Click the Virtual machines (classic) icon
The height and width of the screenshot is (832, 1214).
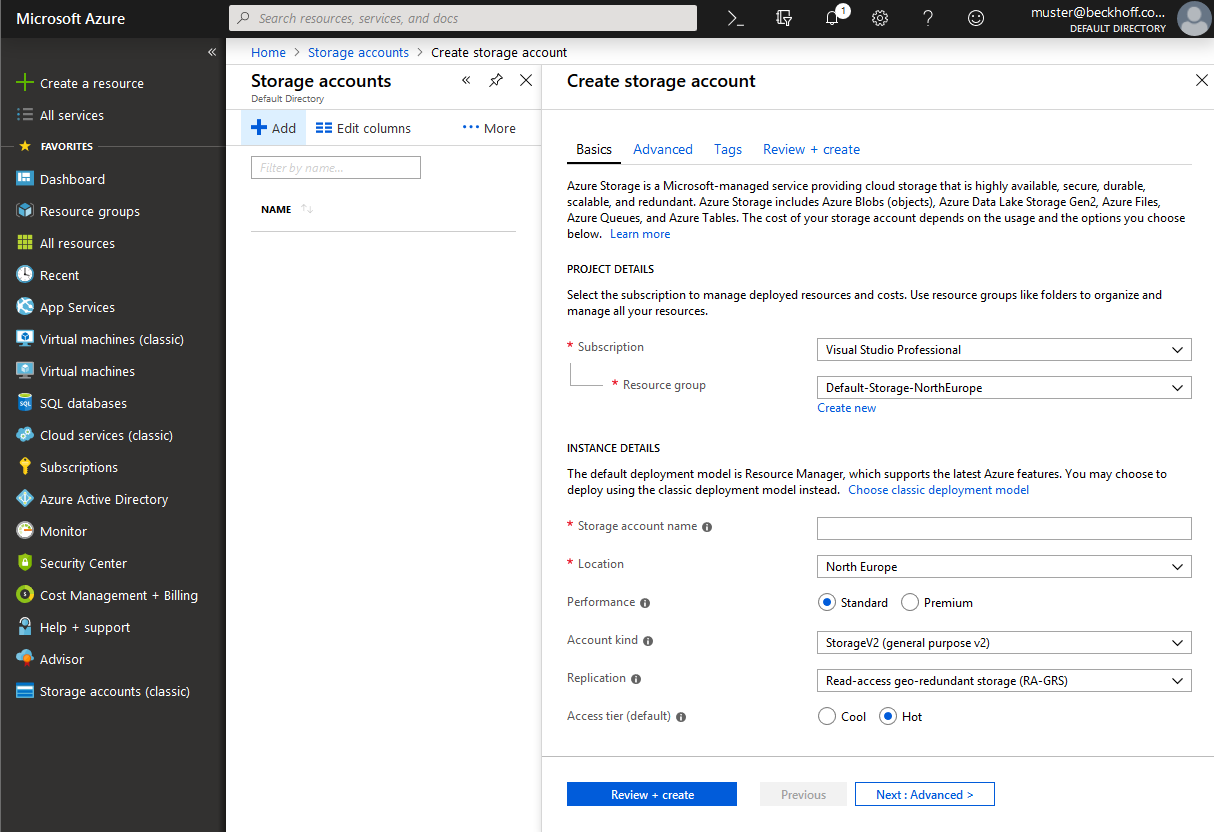click(25, 339)
